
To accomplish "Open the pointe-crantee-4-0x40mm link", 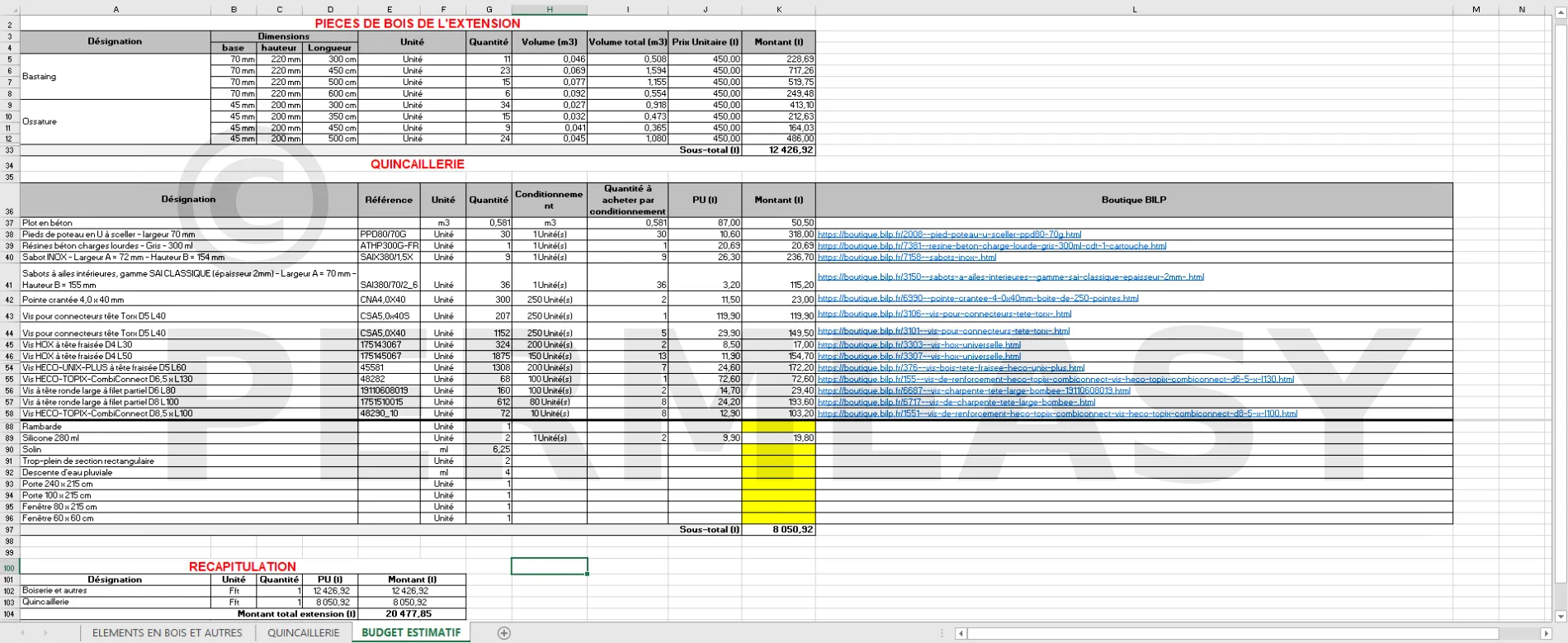I will (977, 299).
